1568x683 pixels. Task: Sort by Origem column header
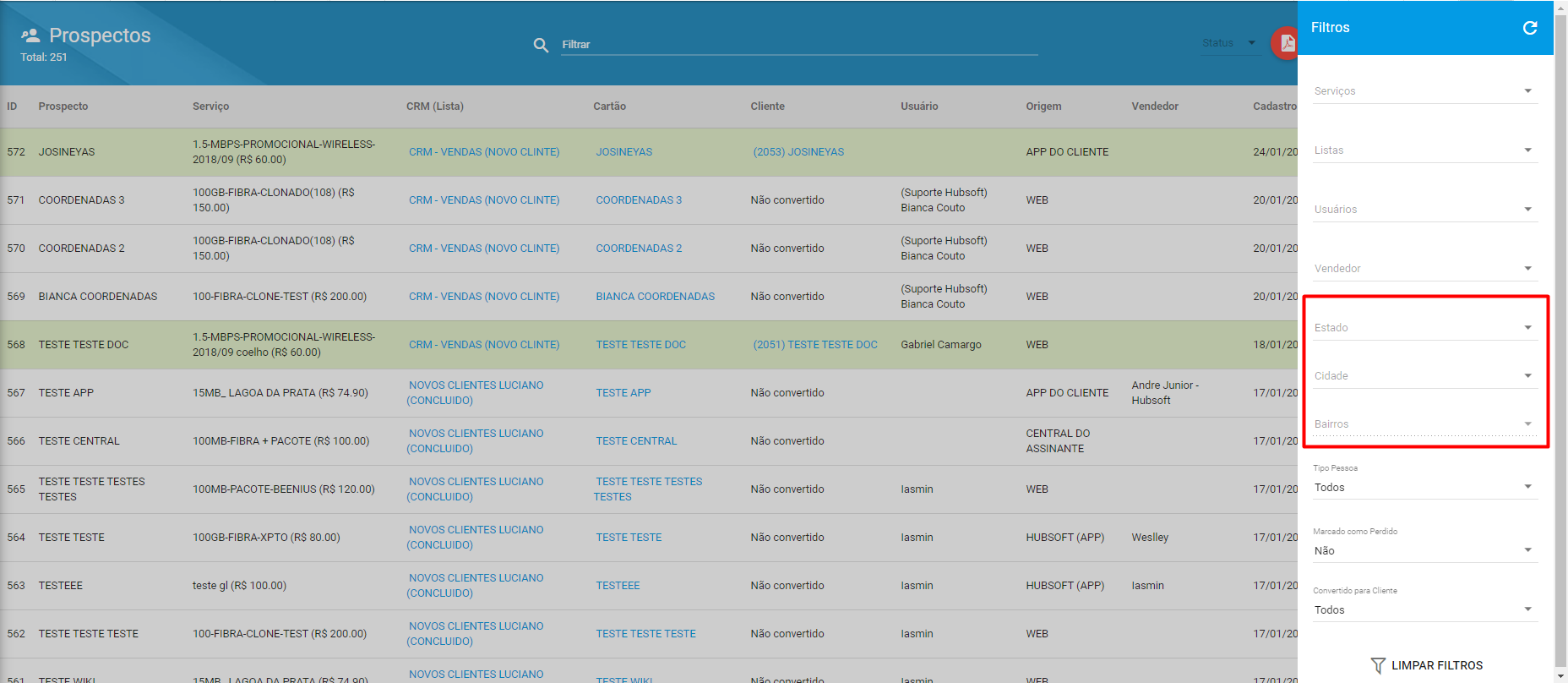point(1043,107)
